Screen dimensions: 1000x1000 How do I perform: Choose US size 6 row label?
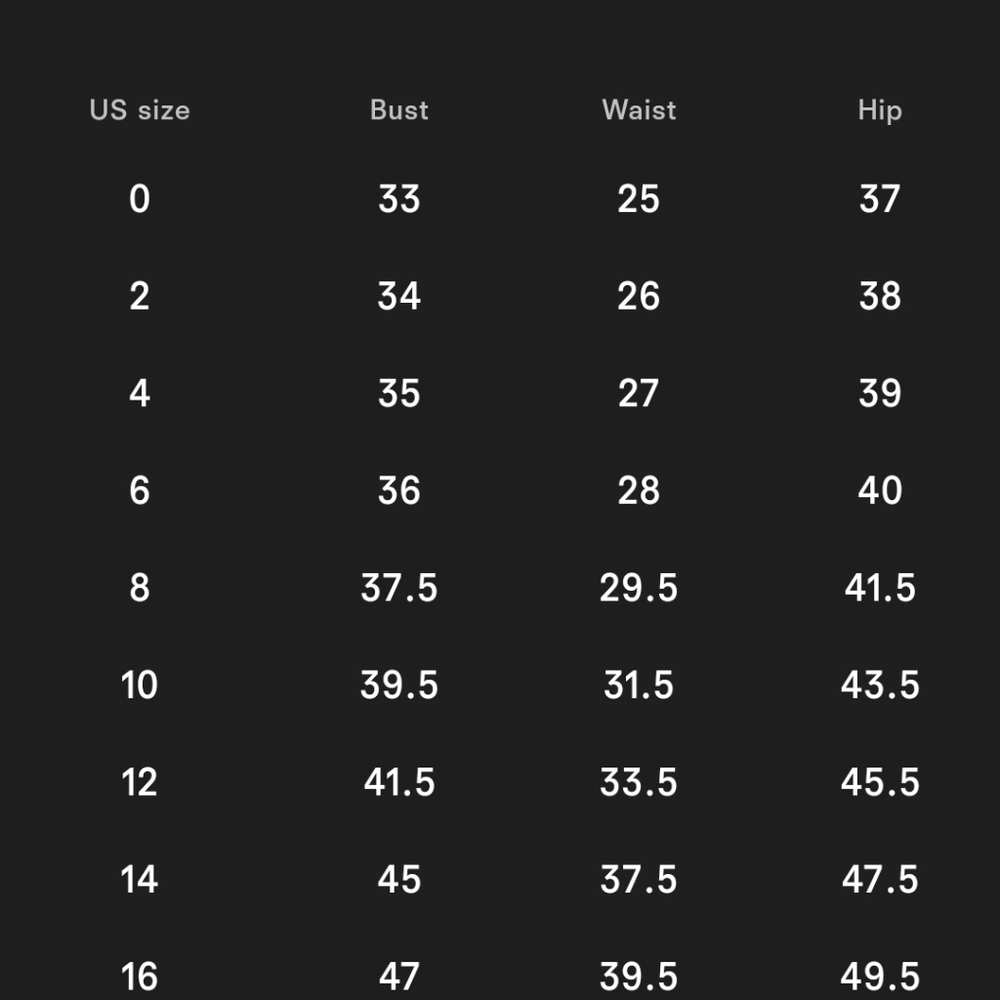tap(140, 491)
